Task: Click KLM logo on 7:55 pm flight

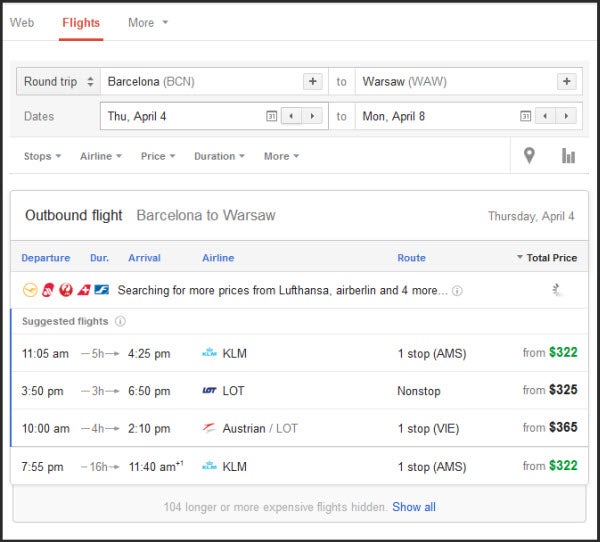Action: (x=209, y=466)
